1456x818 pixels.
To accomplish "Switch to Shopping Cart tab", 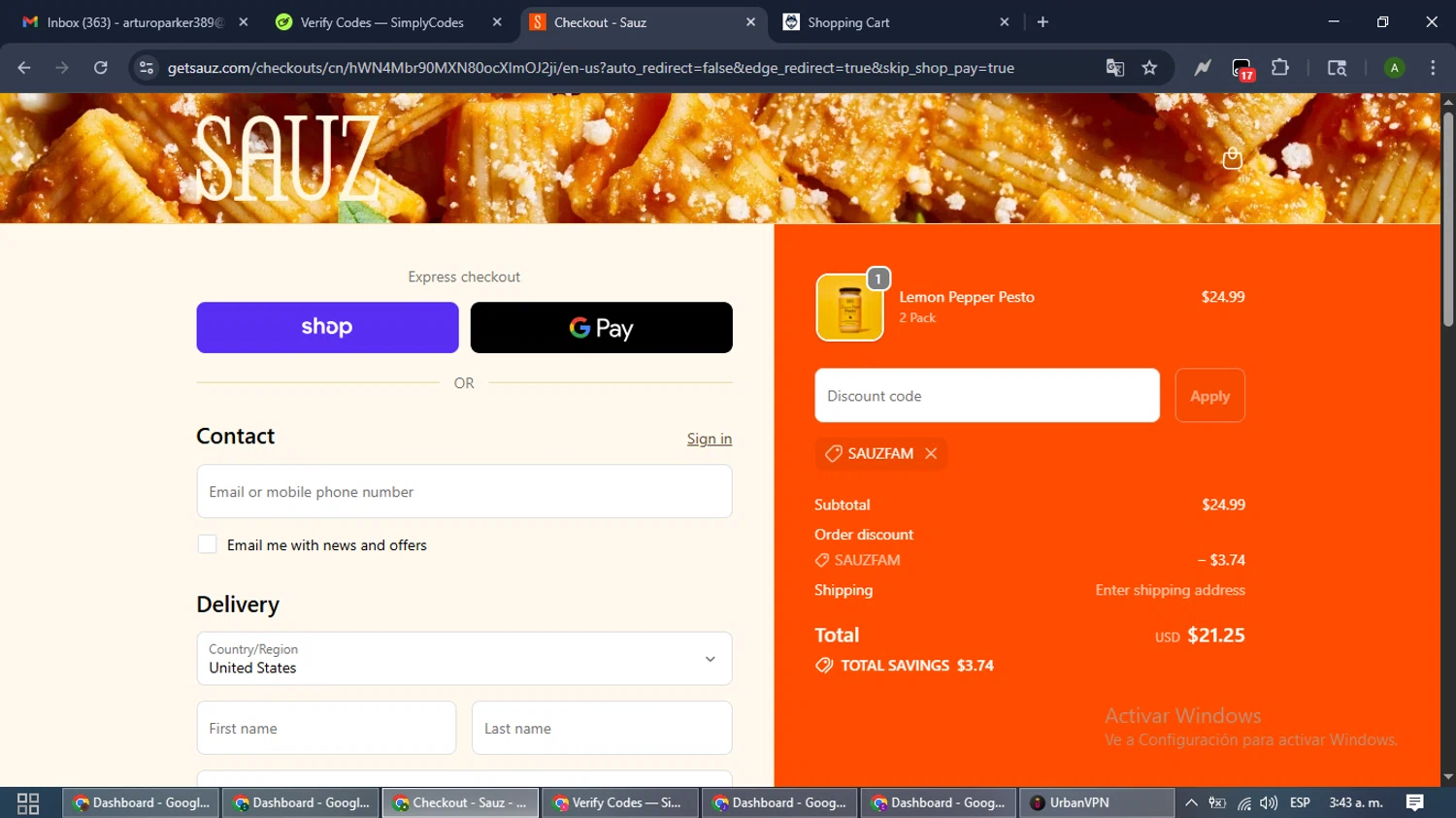I will point(895,22).
